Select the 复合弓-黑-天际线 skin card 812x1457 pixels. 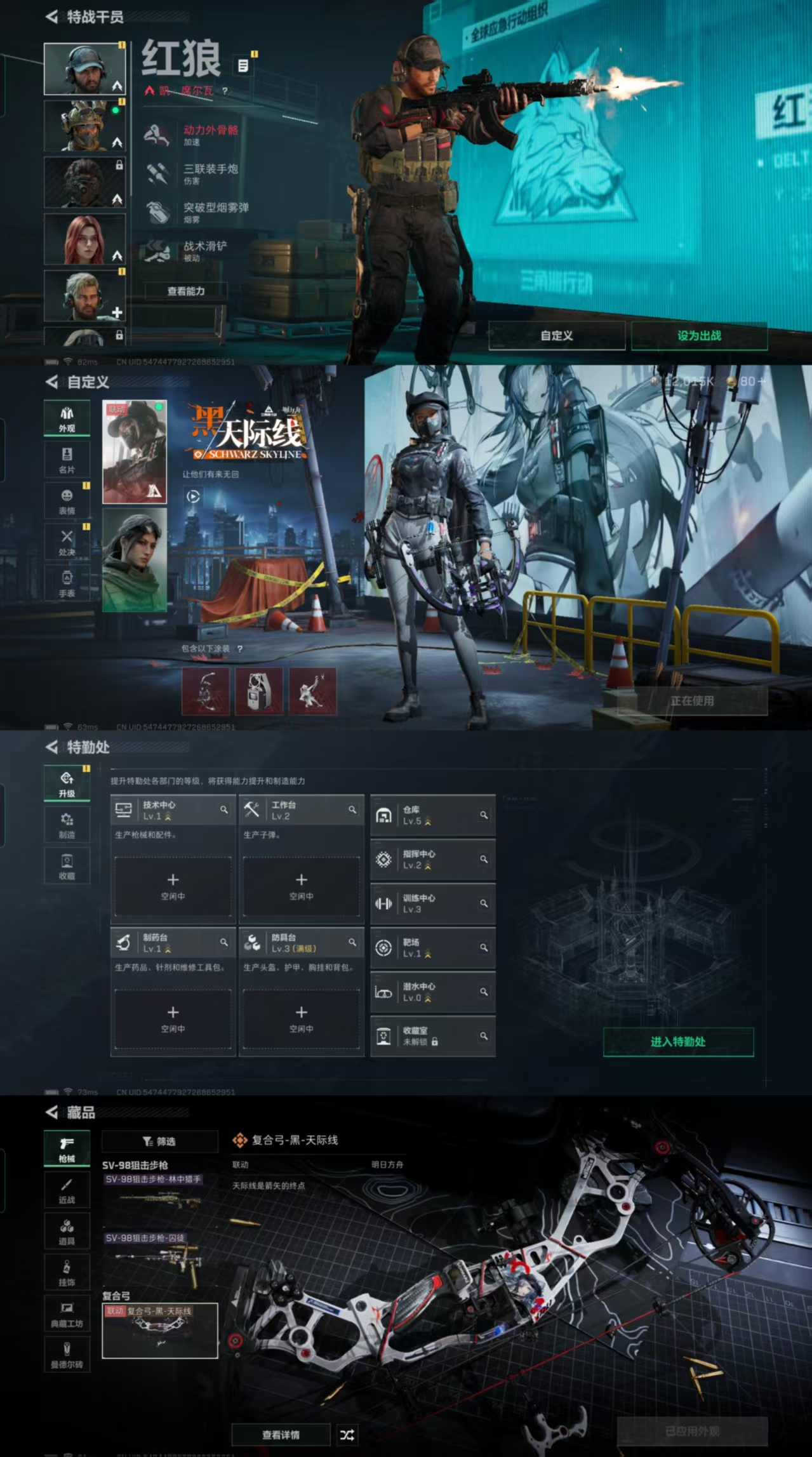[x=160, y=1331]
